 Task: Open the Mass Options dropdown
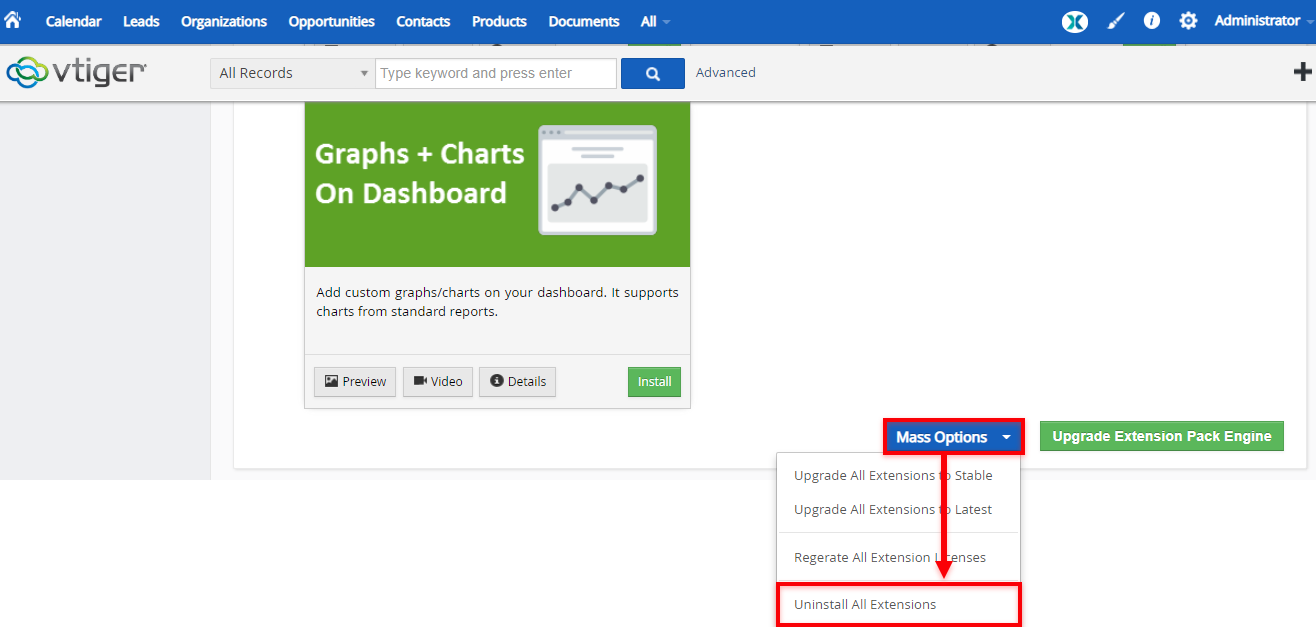click(954, 437)
